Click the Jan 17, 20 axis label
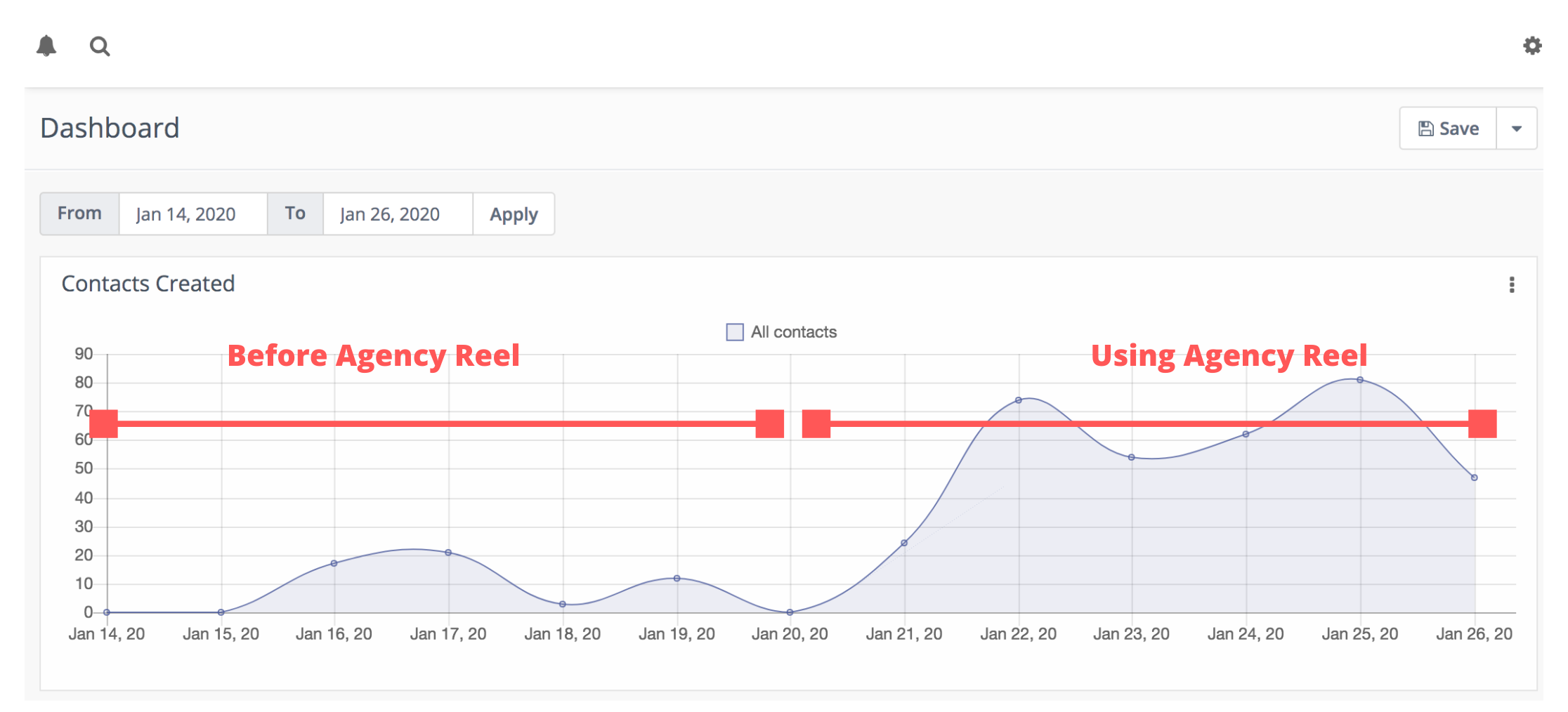Image resolution: width=1568 pixels, height=712 pixels. [x=448, y=634]
